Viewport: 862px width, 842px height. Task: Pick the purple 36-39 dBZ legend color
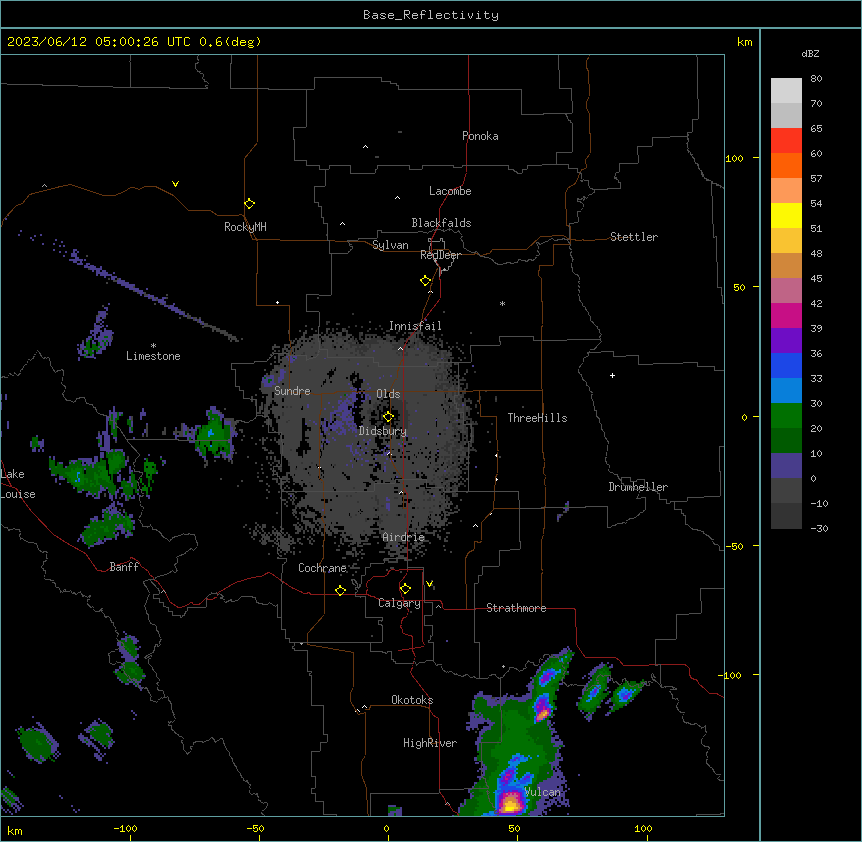pos(786,341)
